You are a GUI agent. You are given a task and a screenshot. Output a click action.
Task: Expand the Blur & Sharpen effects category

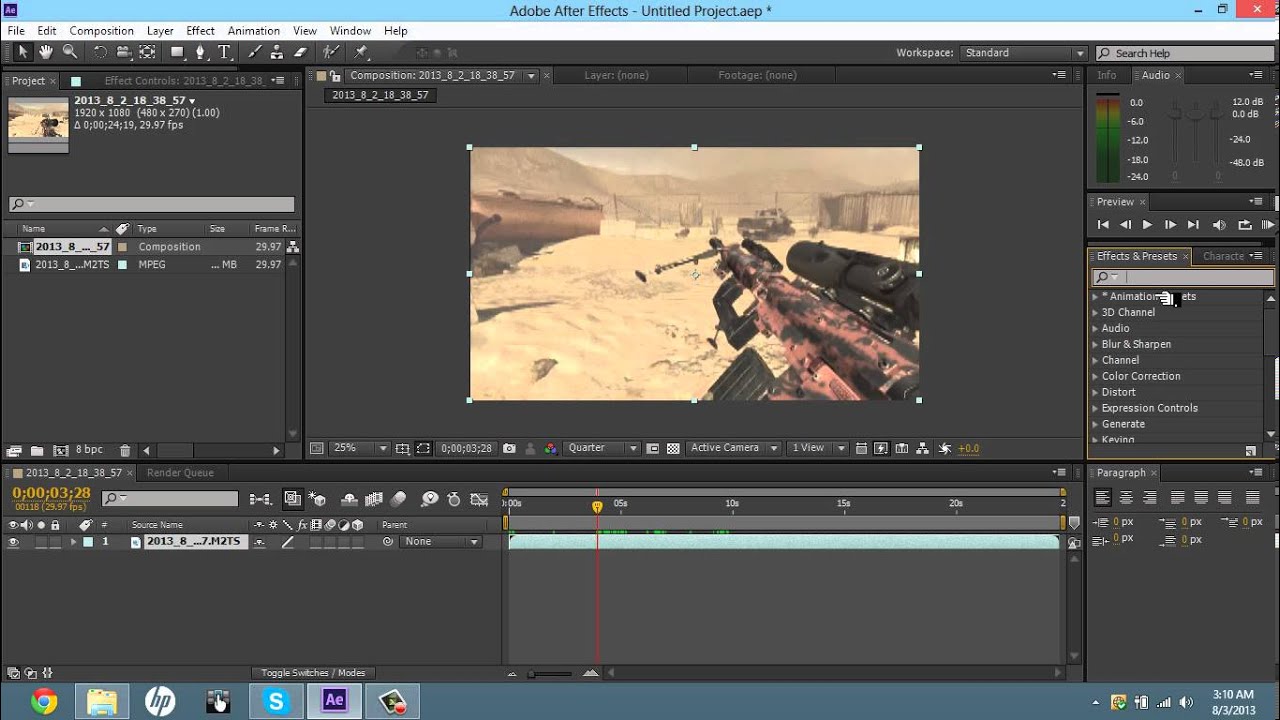click(1095, 344)
